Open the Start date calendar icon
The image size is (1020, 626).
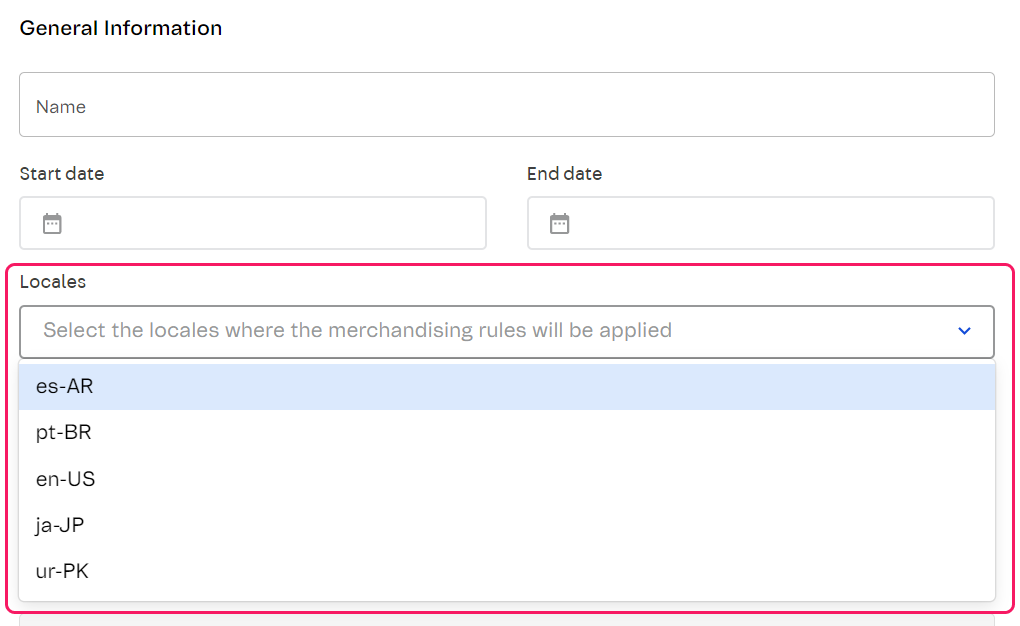click(52, 224)
